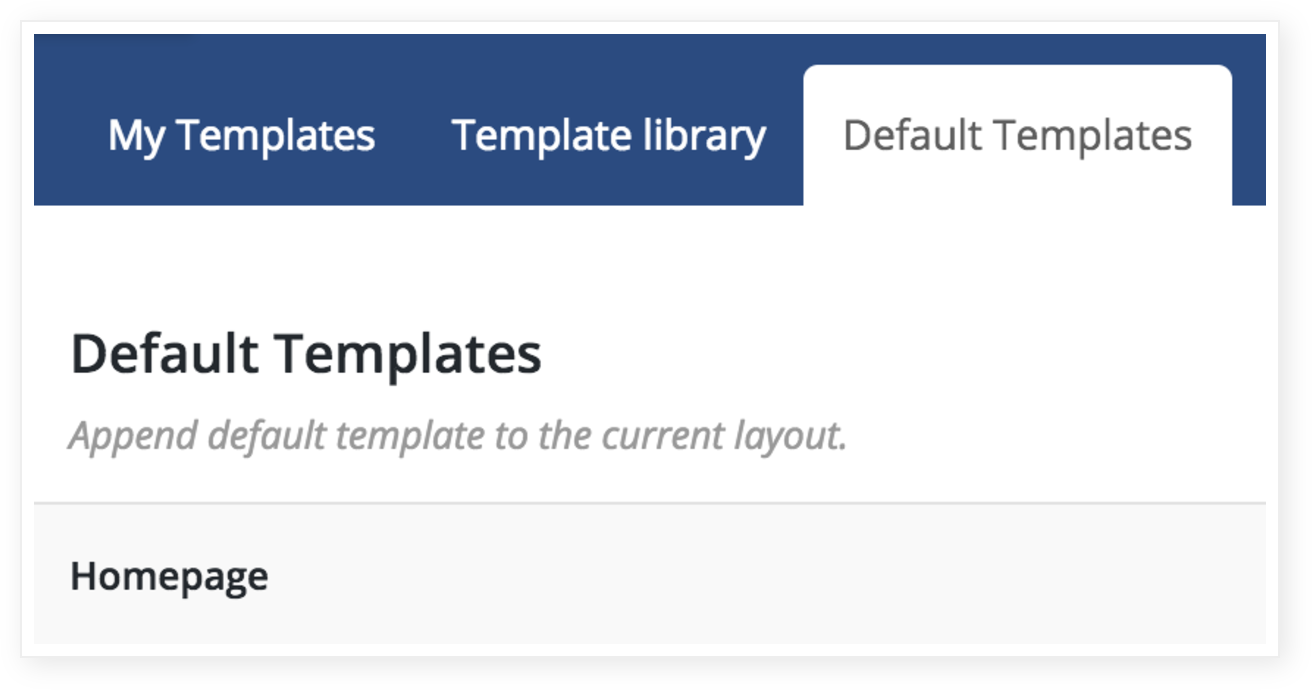This screenshot has height=690, width=1312.
Task: Click the blue header right of the Default Templates tab
Action: pyautogui.click(x=1249, y=136)
